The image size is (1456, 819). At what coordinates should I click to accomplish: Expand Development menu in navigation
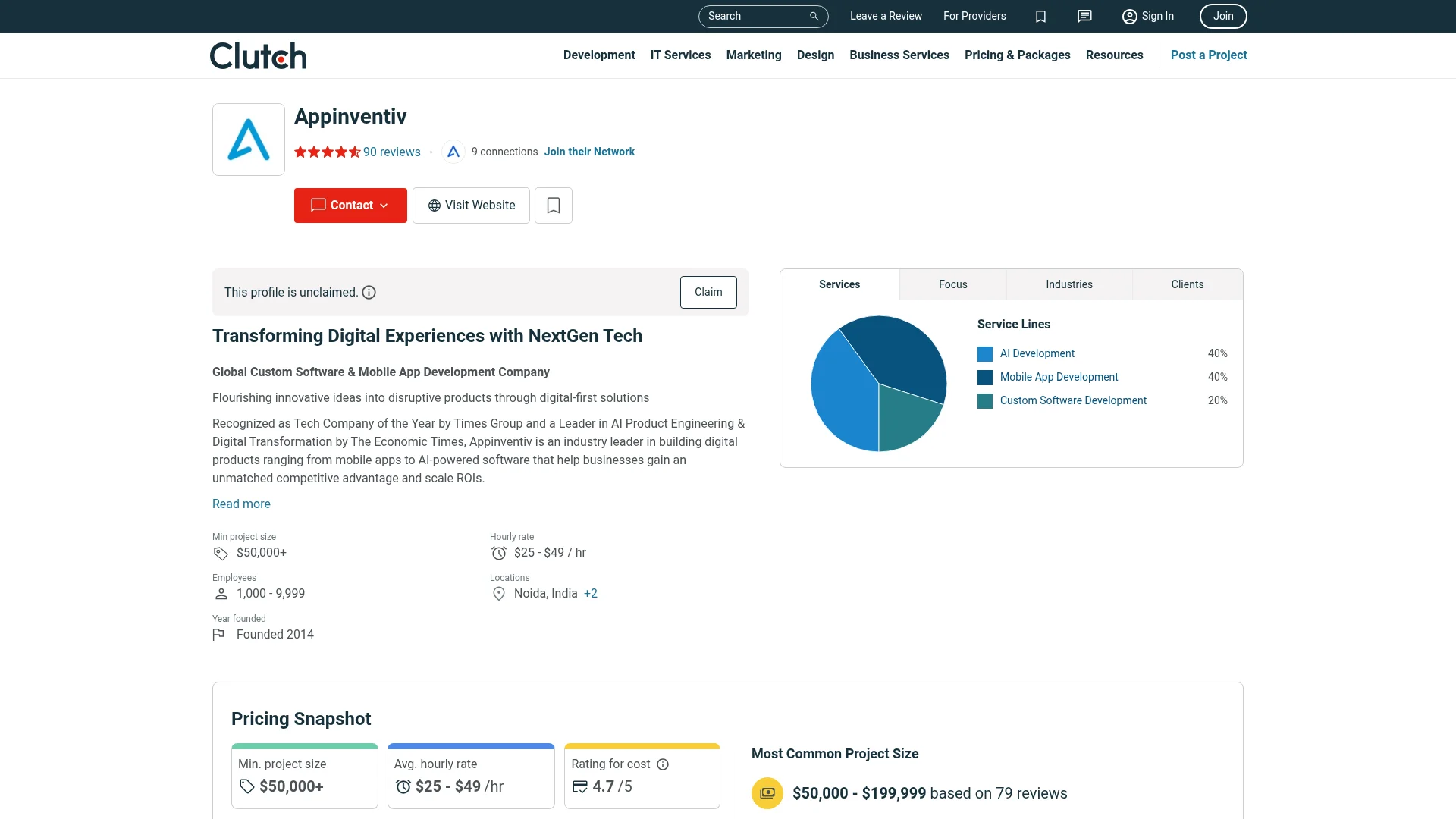click(x=599, y=55)
